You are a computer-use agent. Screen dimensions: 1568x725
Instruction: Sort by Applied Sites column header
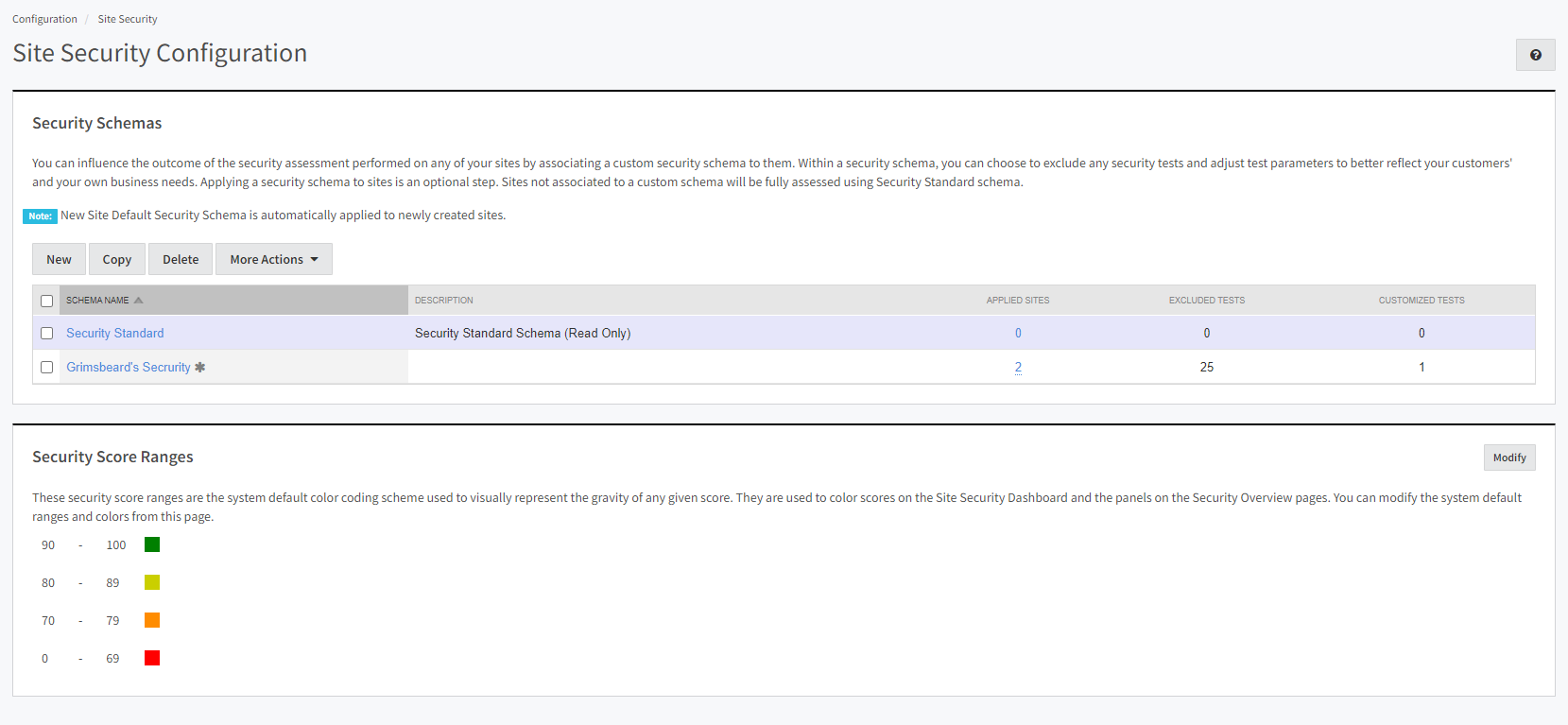pos(1017,301)
